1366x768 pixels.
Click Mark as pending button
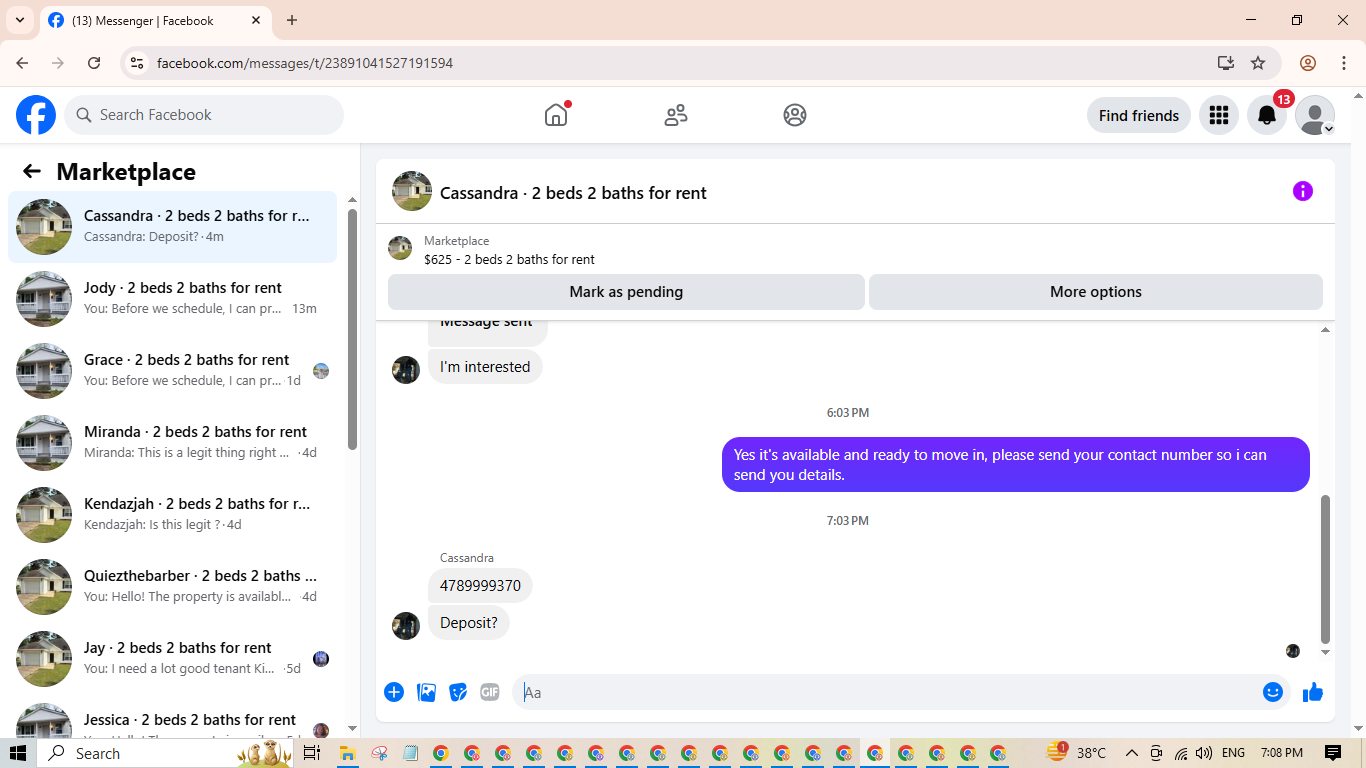tap(626, 292)
